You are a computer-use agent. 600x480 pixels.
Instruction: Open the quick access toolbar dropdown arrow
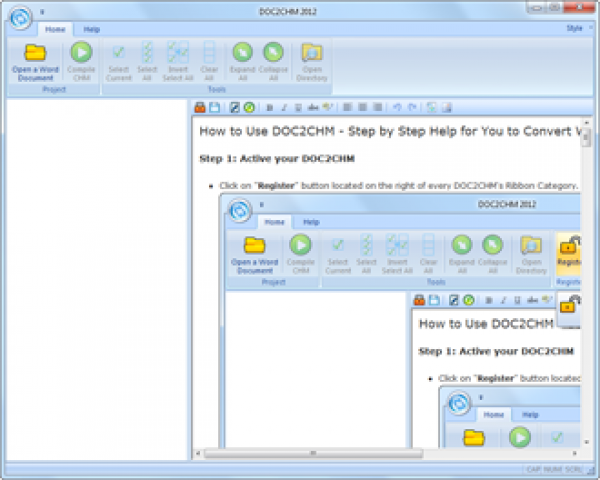[x=42, y=12]
